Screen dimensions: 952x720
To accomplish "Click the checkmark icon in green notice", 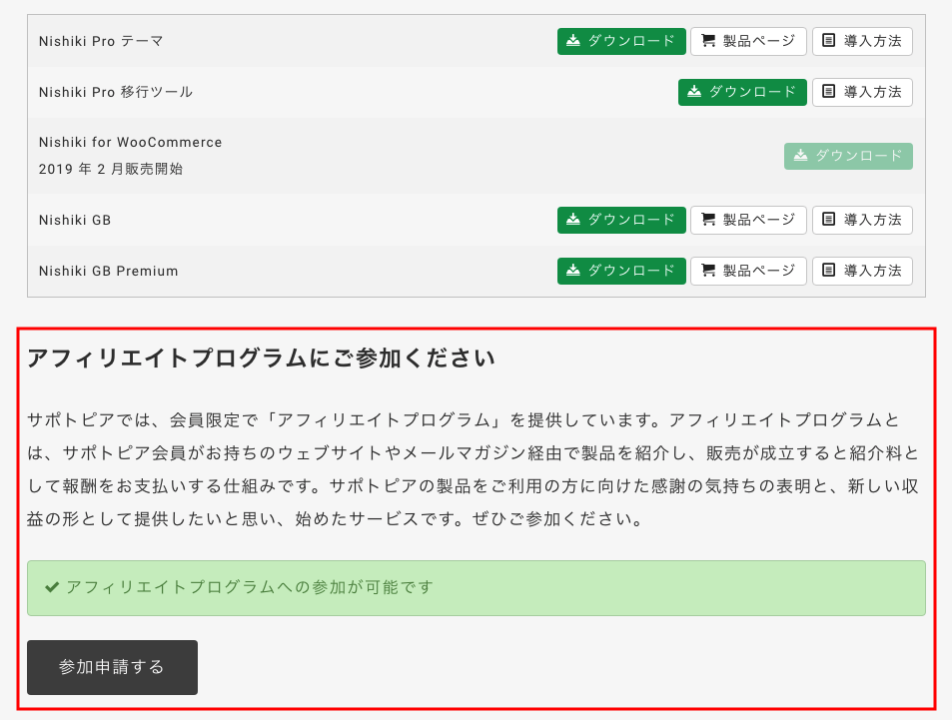I will coord(52,587).
